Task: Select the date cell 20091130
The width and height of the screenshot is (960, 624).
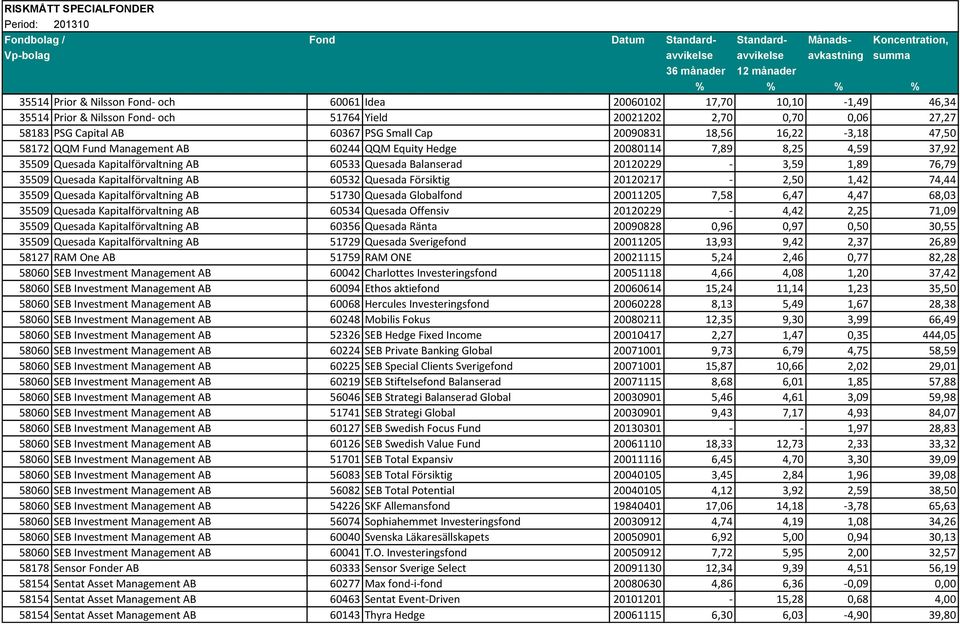Action: (x=637, y=568)
